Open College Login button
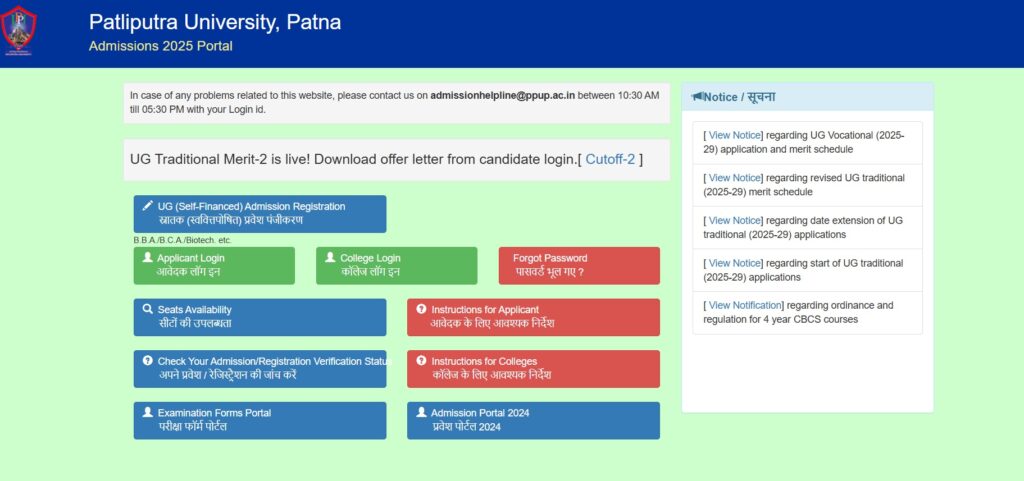Screen dimensions: 1024x481 (x=396, y=266)
